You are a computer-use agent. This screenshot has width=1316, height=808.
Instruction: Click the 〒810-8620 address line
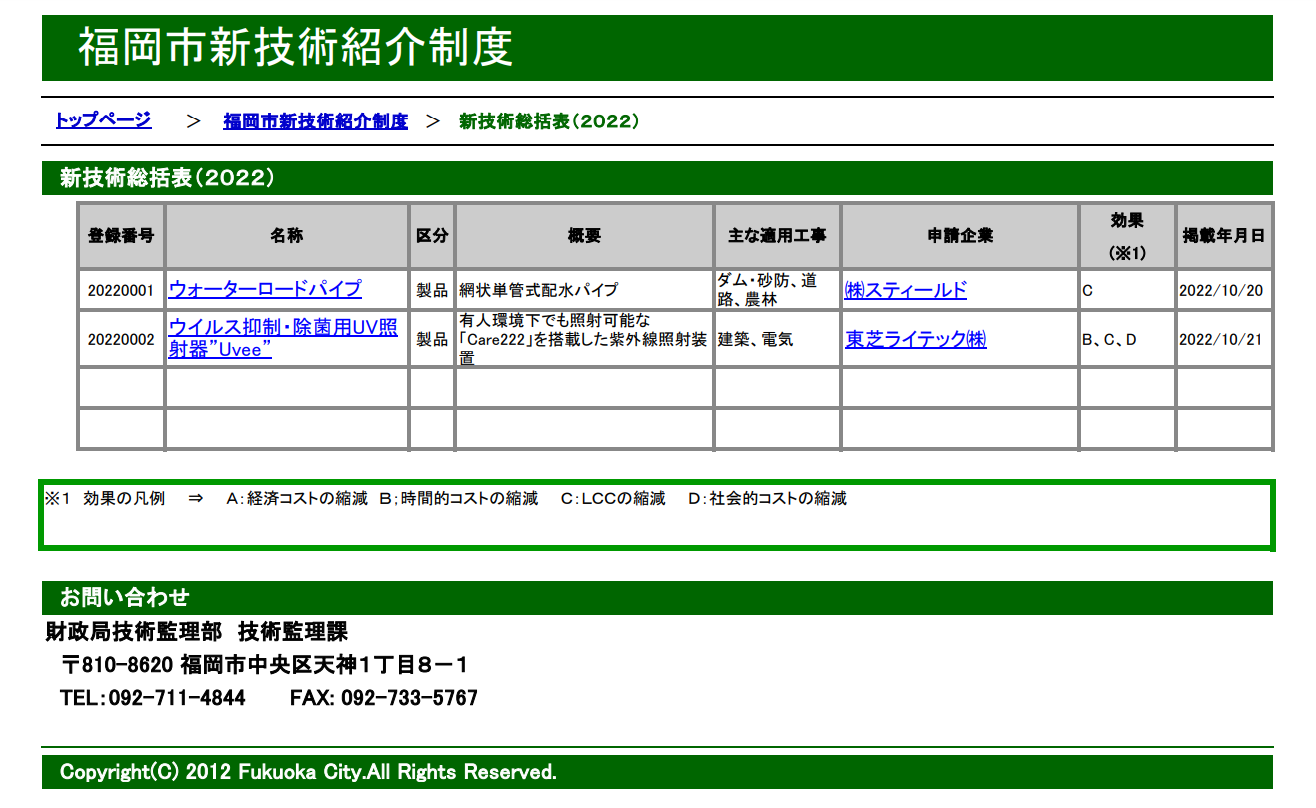pyautogui.click(x=265, y=665)
